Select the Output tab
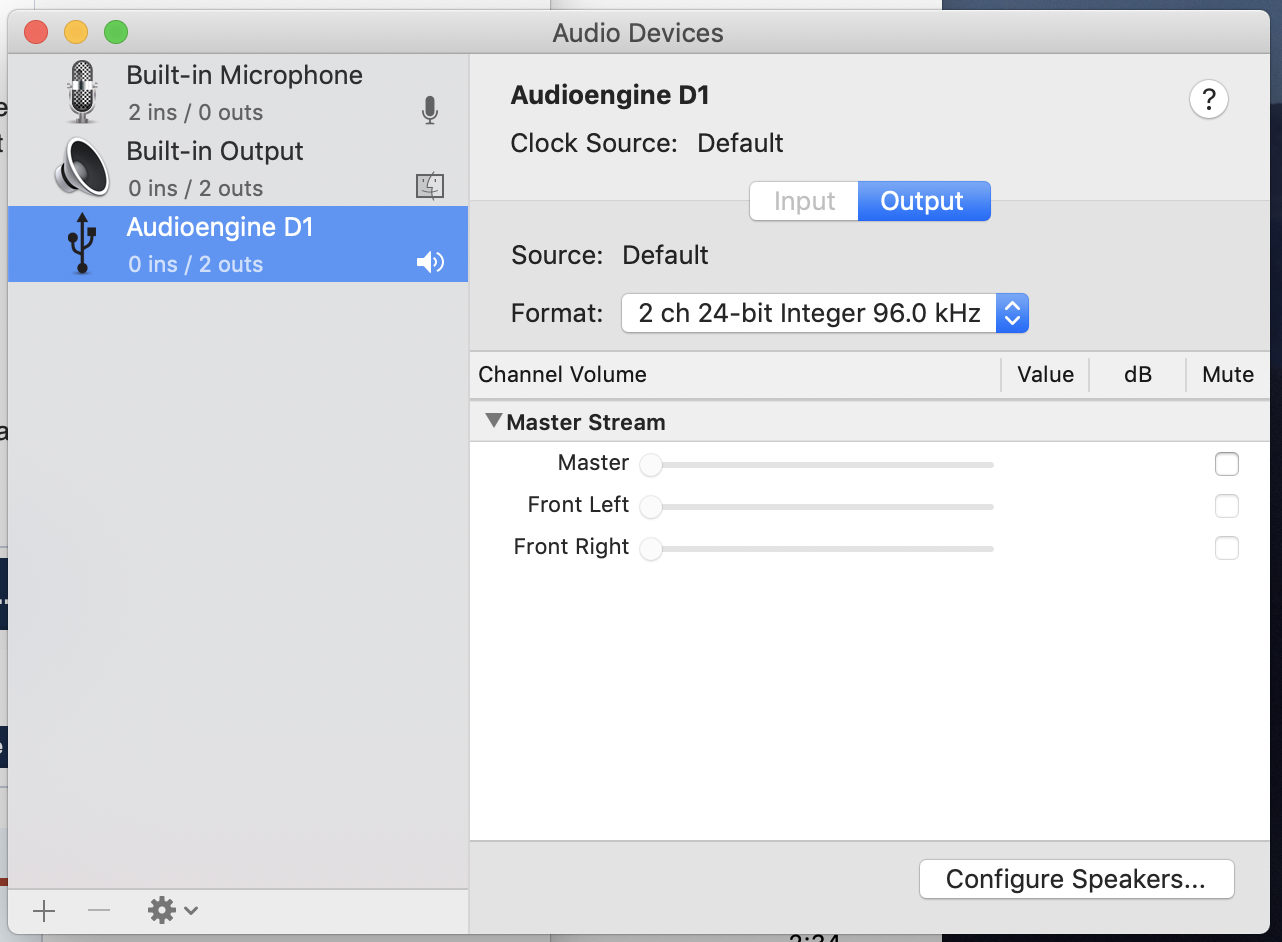Image resolution: width=1282 pixels, height=942 pixels. [x=922, y=201]
